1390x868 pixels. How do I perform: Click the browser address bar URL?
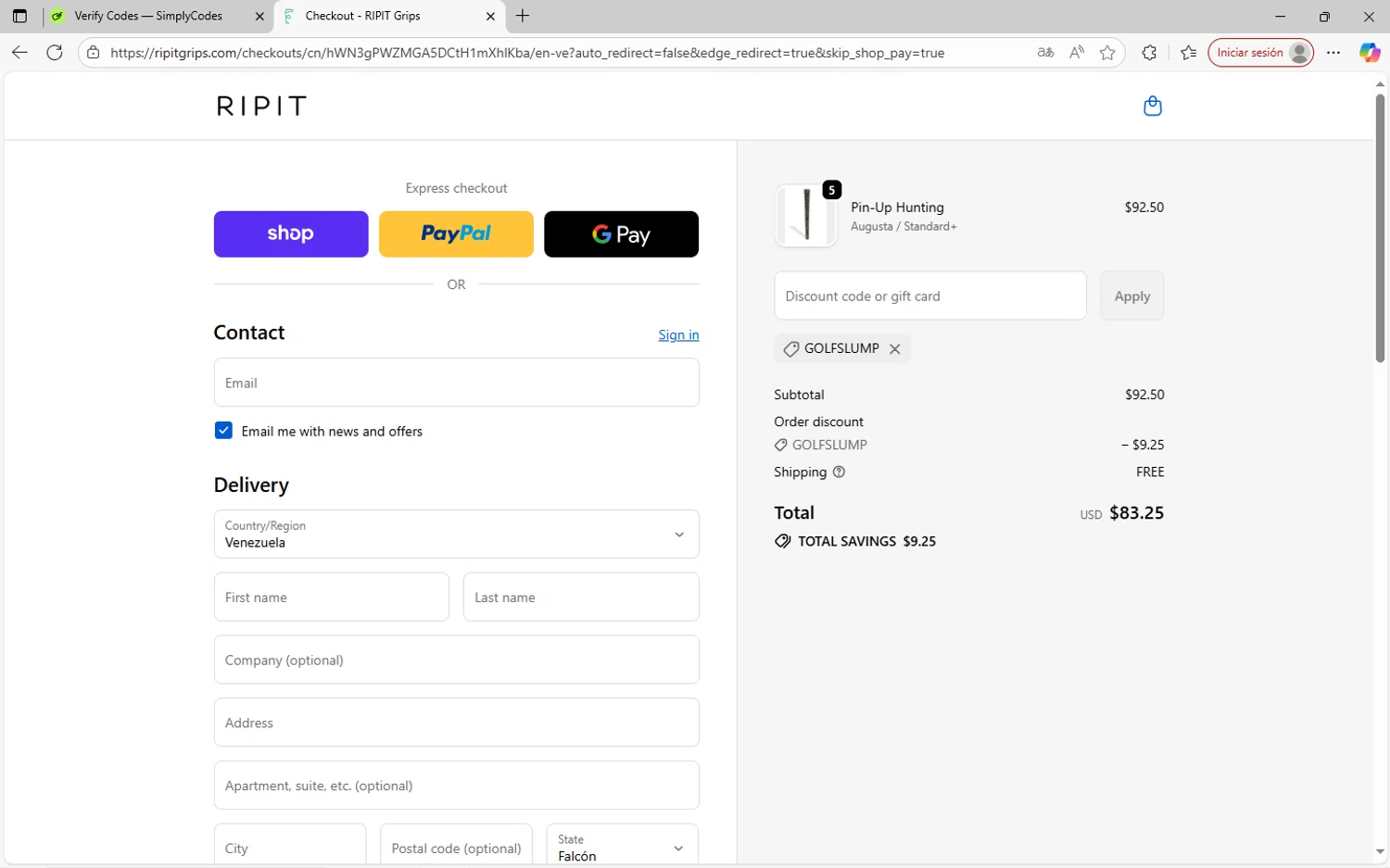pos(527,53)
